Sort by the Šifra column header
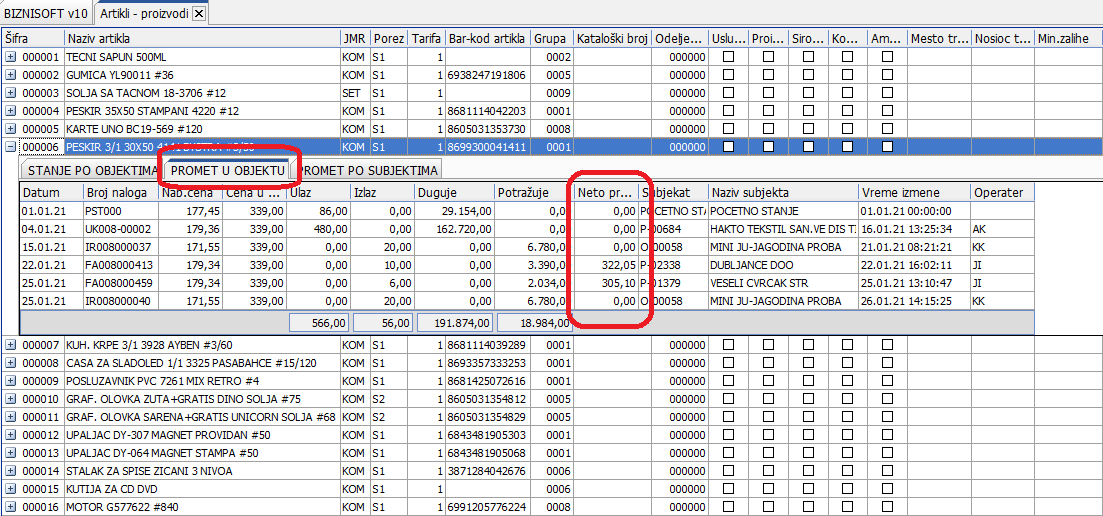 tap(33, 38)
